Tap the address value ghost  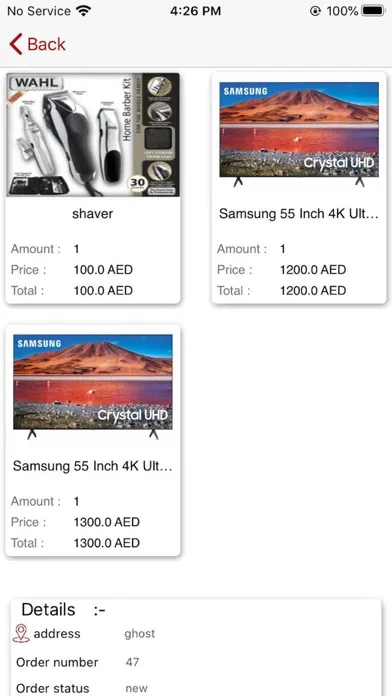click(x=140, y=633)
